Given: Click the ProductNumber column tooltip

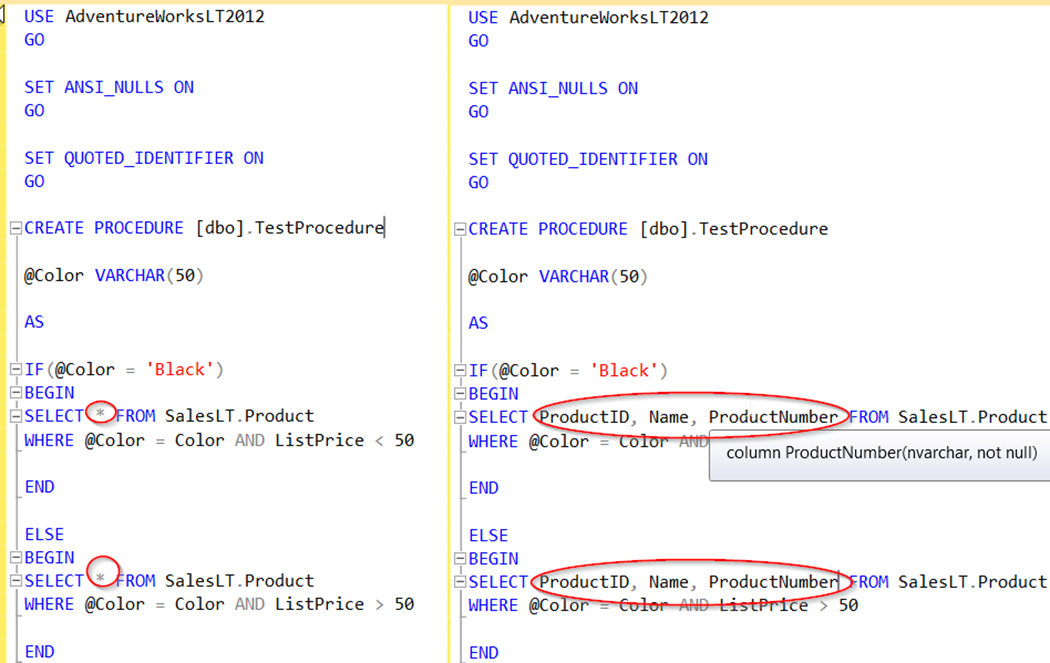Looking at the screenshot, I should point(880,453).
